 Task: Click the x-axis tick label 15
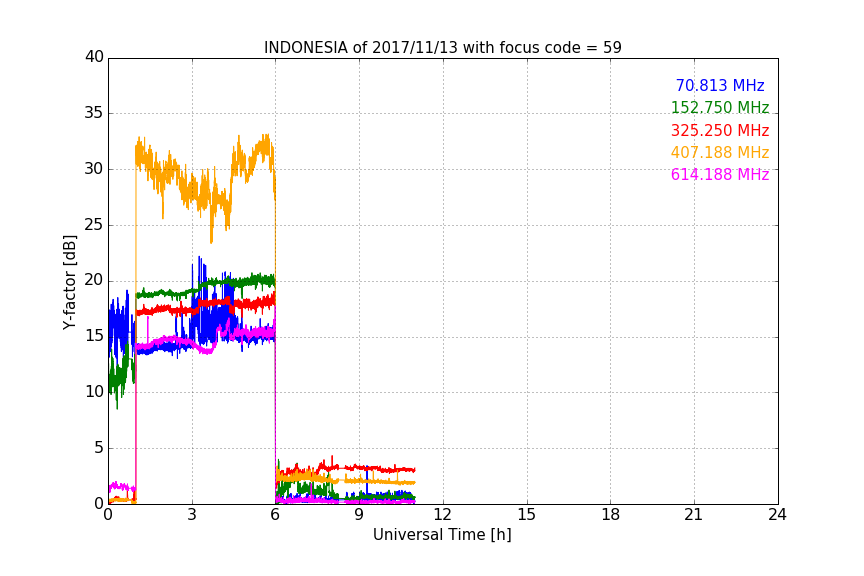pos(527,515)
